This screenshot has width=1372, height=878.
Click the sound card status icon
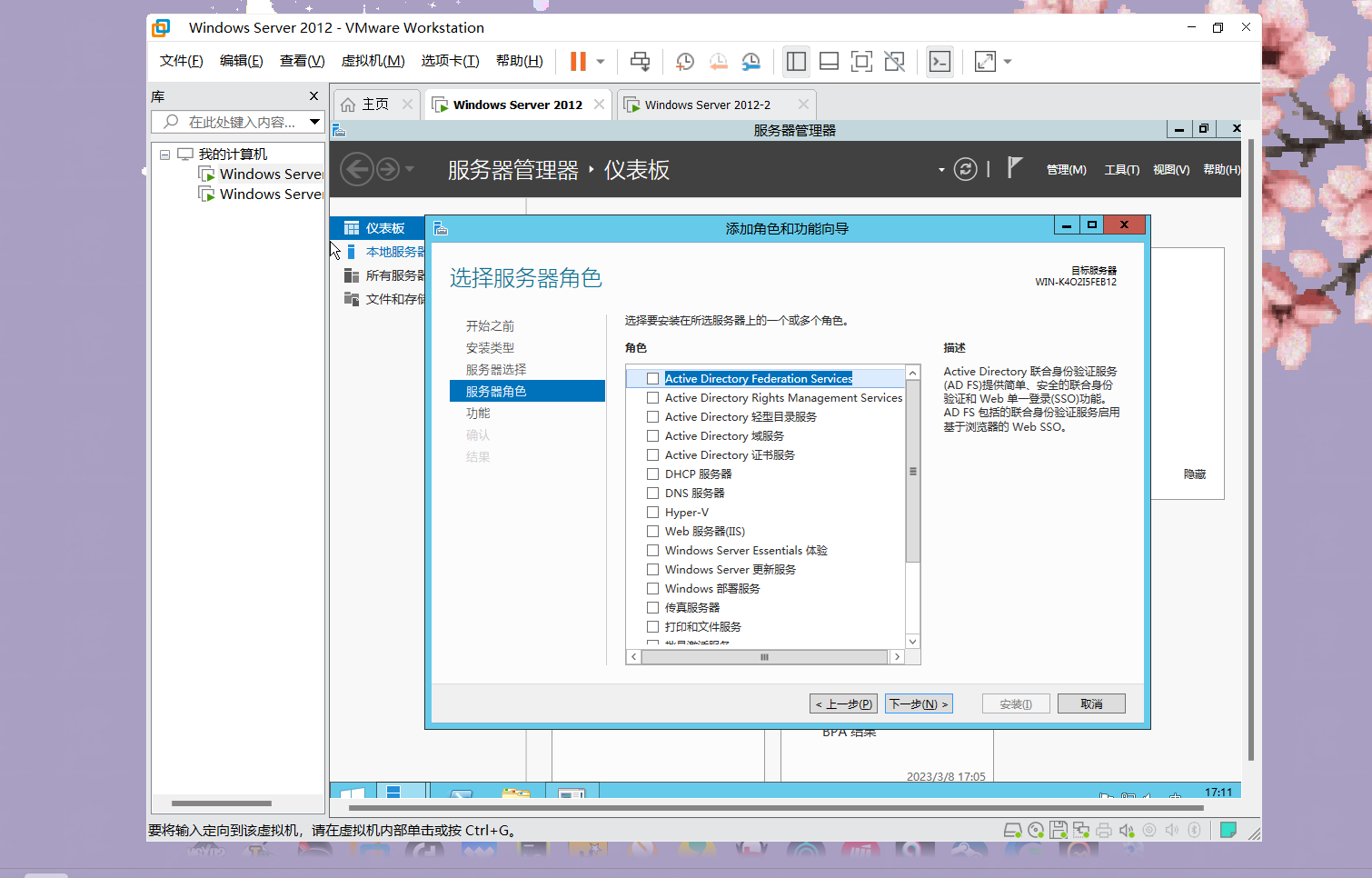(x=1127, y=830)
